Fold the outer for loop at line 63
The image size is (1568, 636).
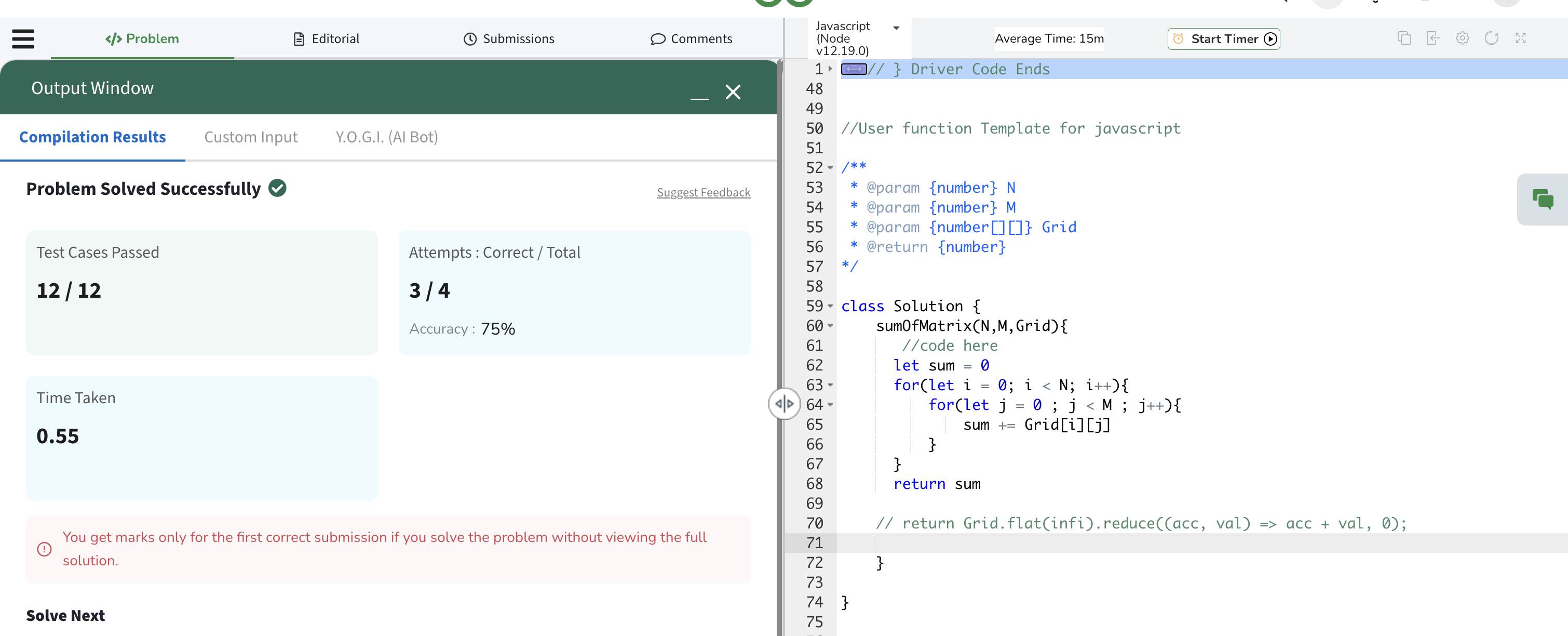coord(830,385)
